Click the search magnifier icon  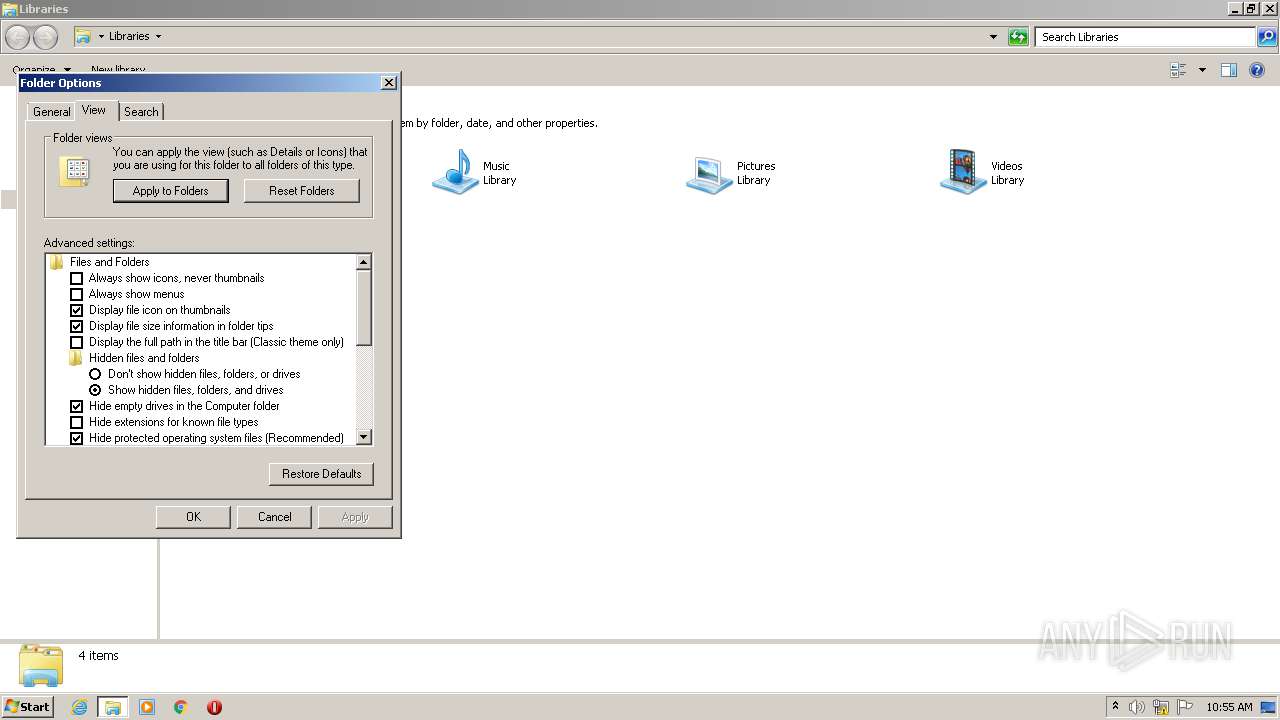point(1267,37)
